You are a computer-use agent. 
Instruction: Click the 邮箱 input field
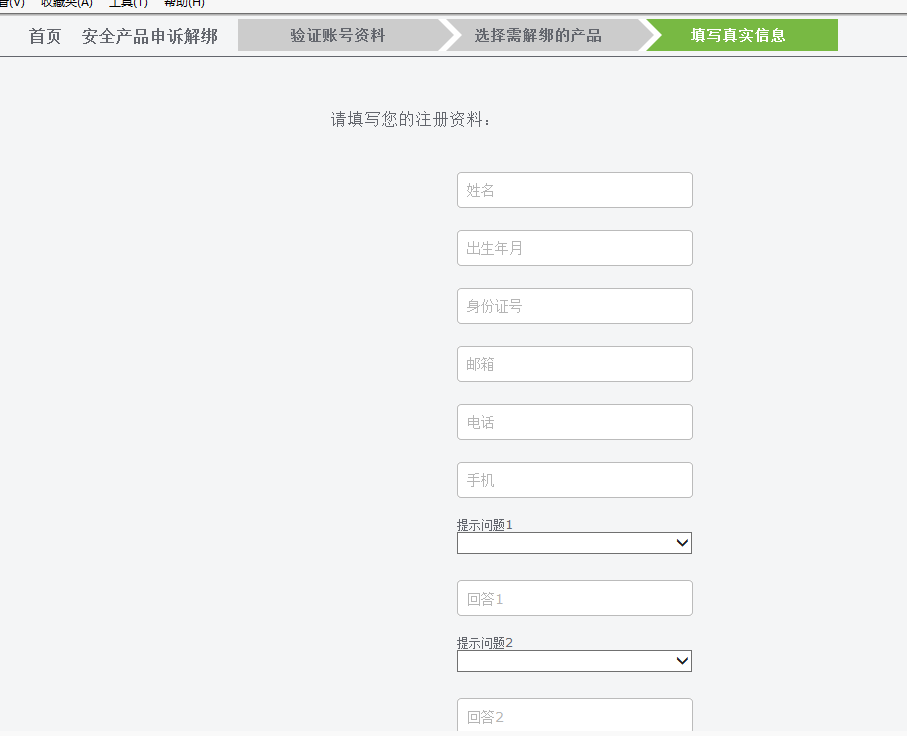pyautogui.click(x=574, y=364)
